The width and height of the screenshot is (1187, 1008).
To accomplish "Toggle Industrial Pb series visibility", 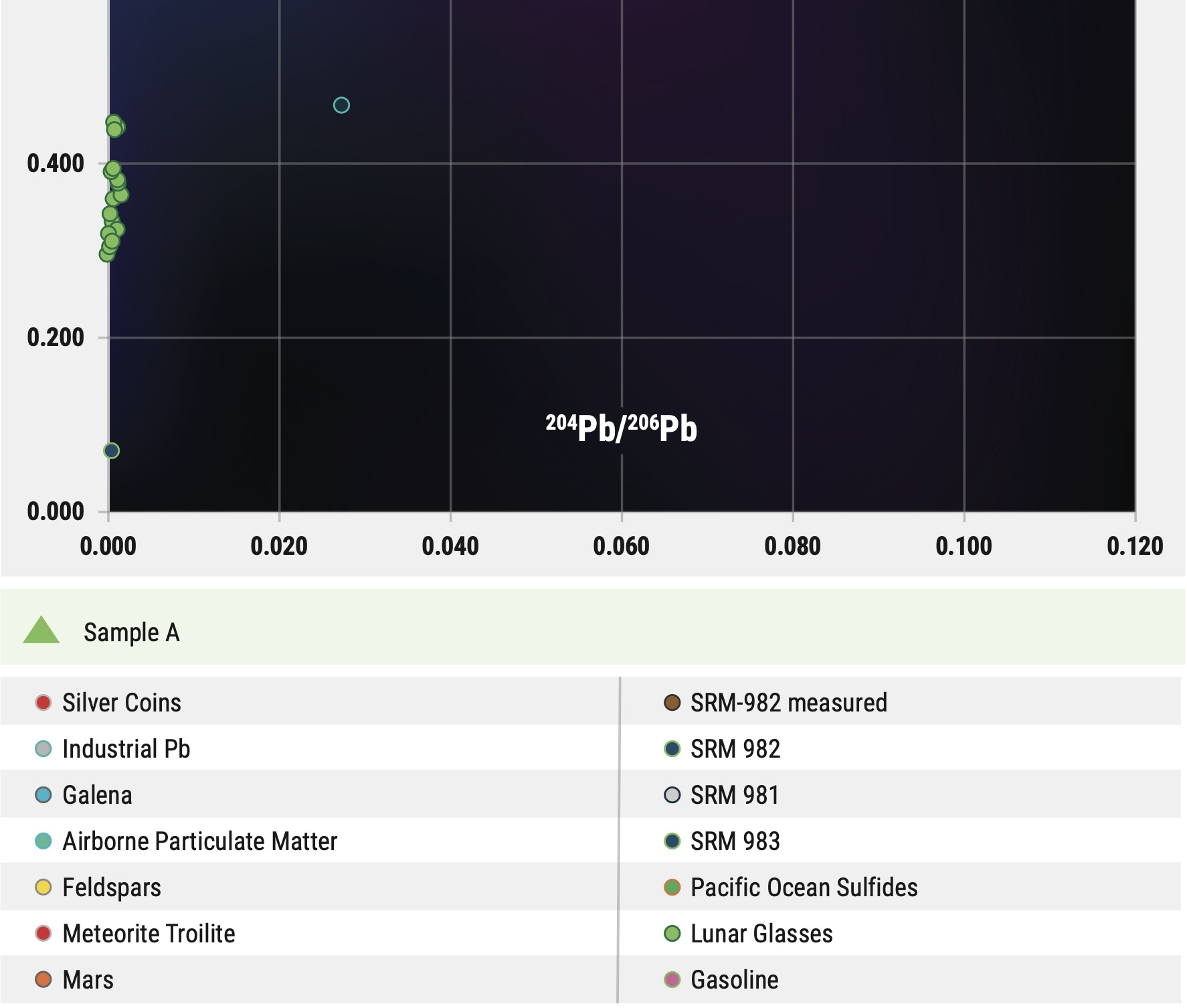I will point(126,749).
